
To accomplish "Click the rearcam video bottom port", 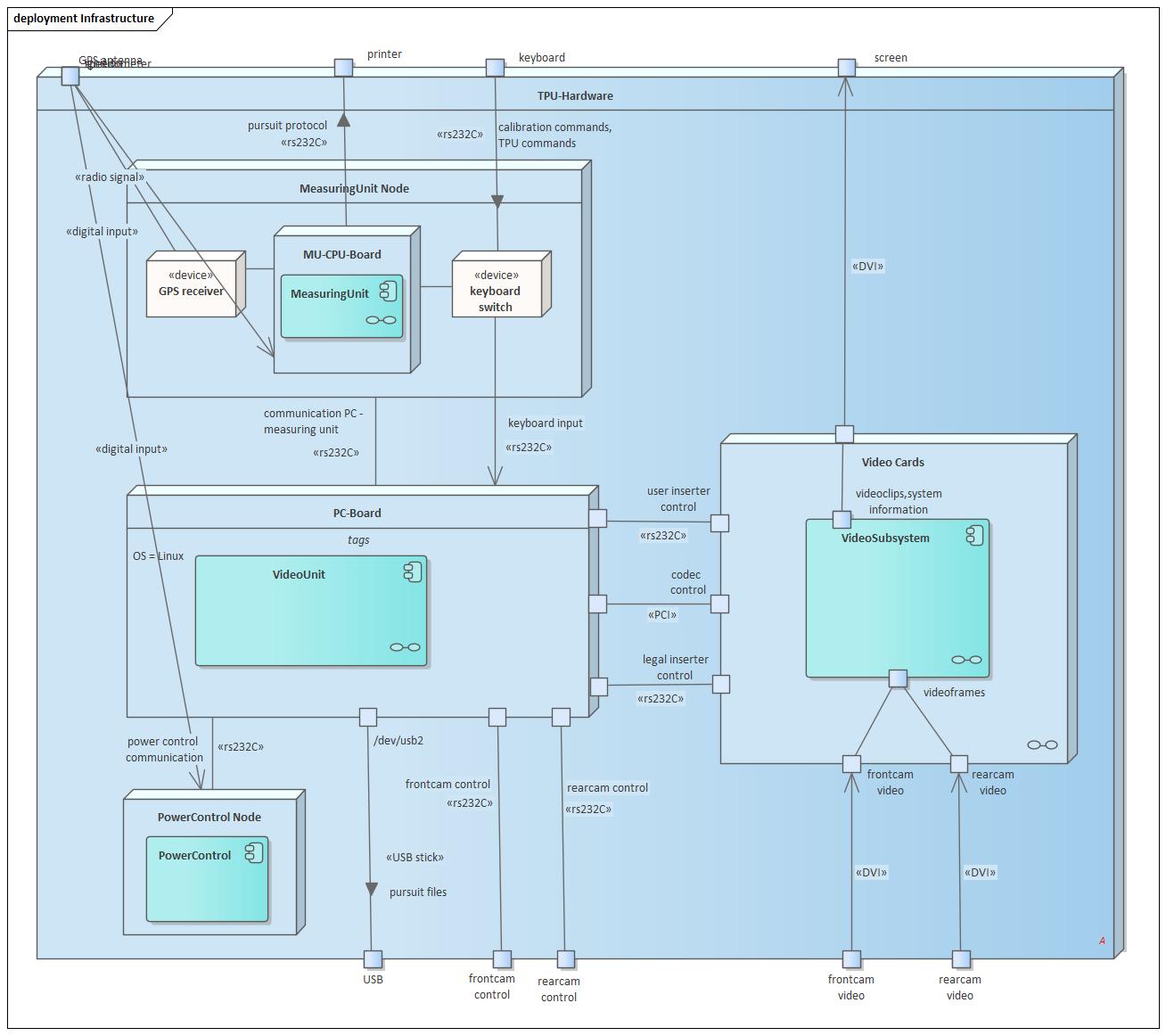I will pos(961,959).
